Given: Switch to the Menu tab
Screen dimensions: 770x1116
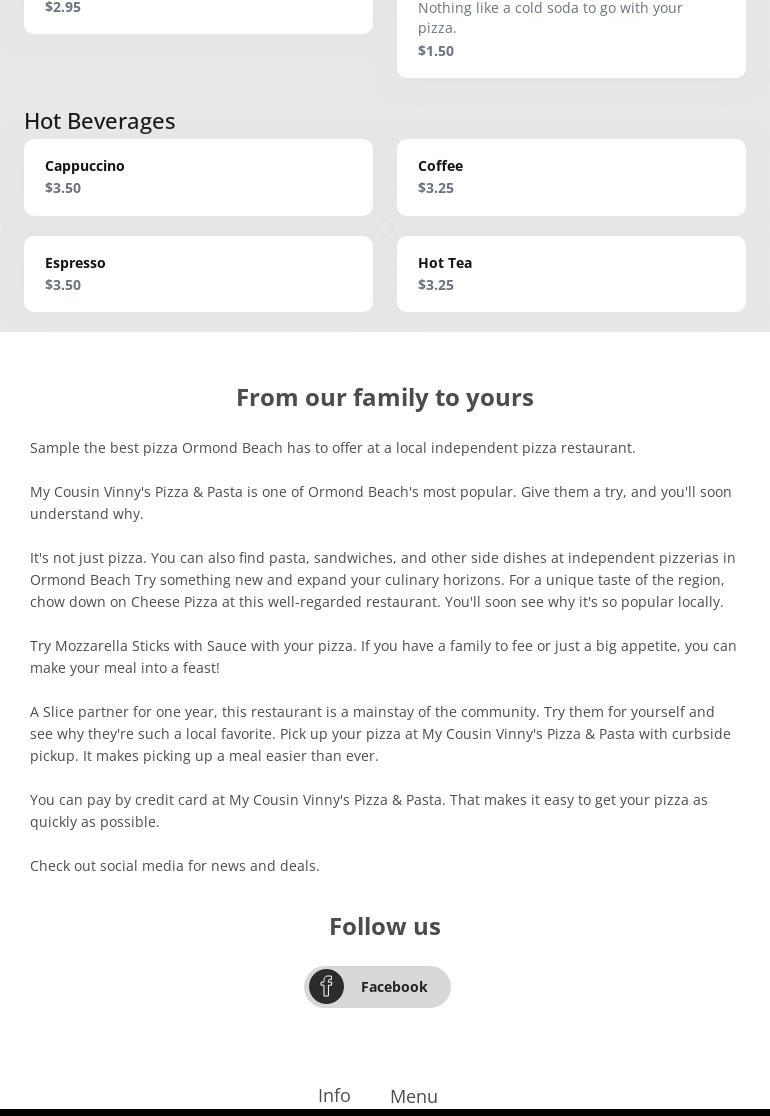Looking at the screenshot, I should (x=414, y=1096).
